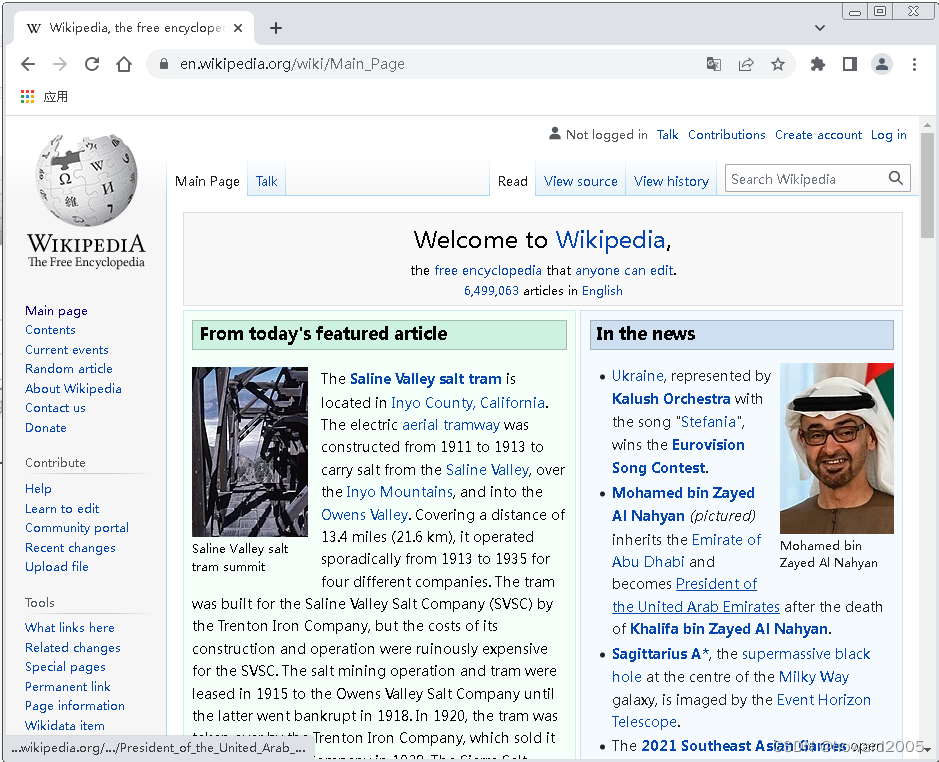The height and width of the screenshot is (762, 939).
Task: Open the Recent changes link
Action: coord(70,547)
